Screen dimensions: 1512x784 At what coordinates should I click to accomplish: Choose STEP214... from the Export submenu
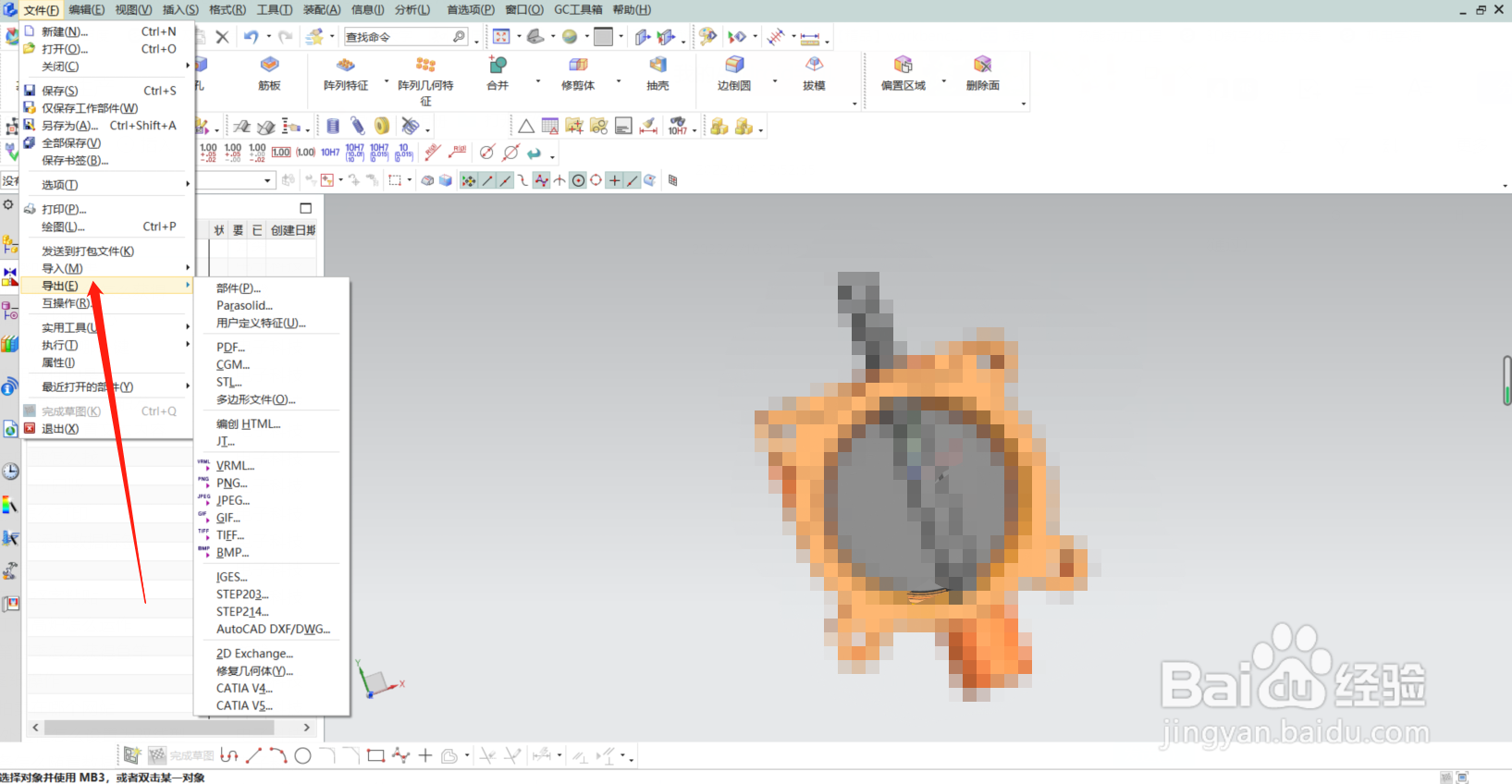pyautogui.click(x=242, y=611)
